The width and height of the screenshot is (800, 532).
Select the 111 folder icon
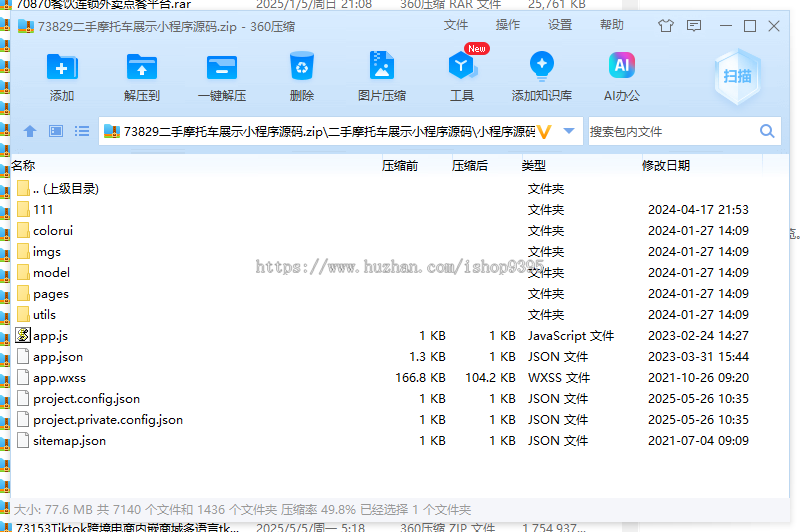click(23, 209)
